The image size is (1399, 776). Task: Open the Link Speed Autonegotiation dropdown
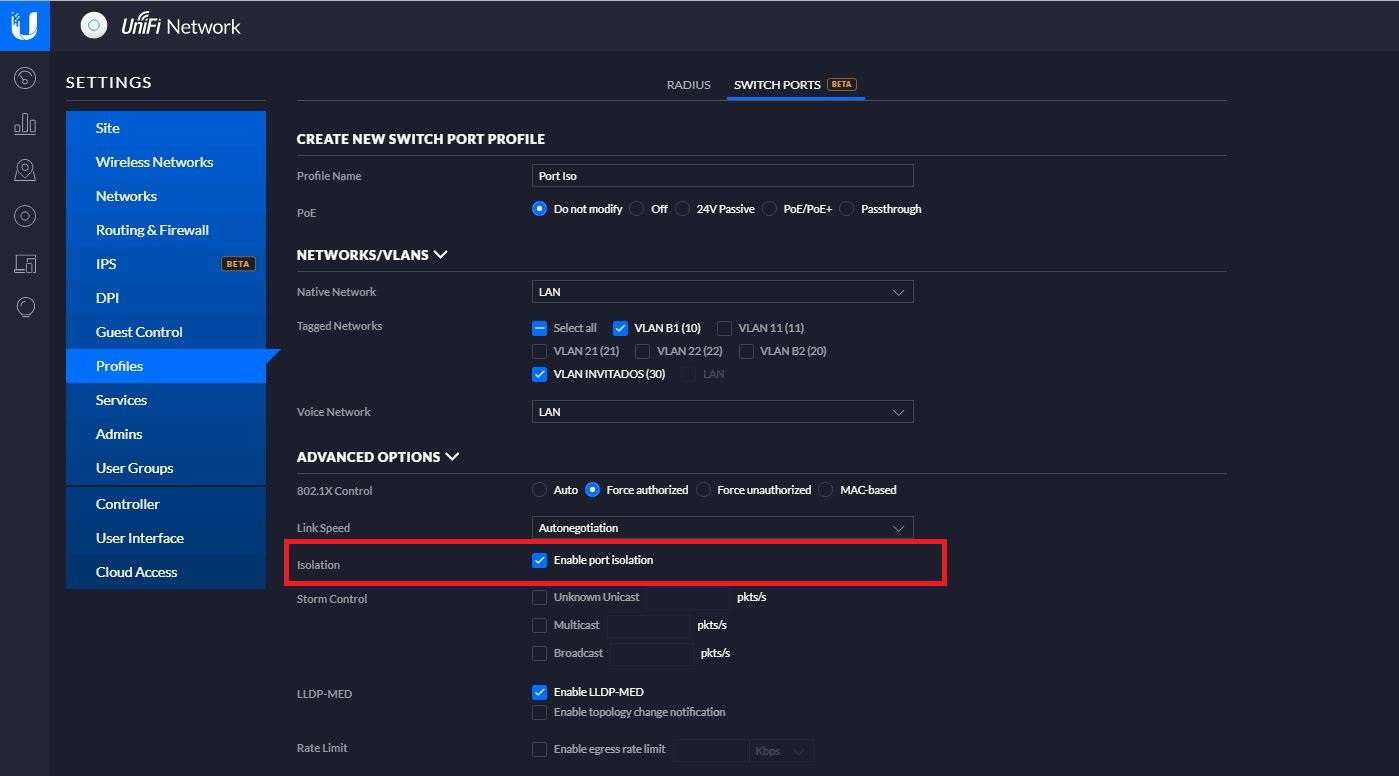click(x=722, y=528)
